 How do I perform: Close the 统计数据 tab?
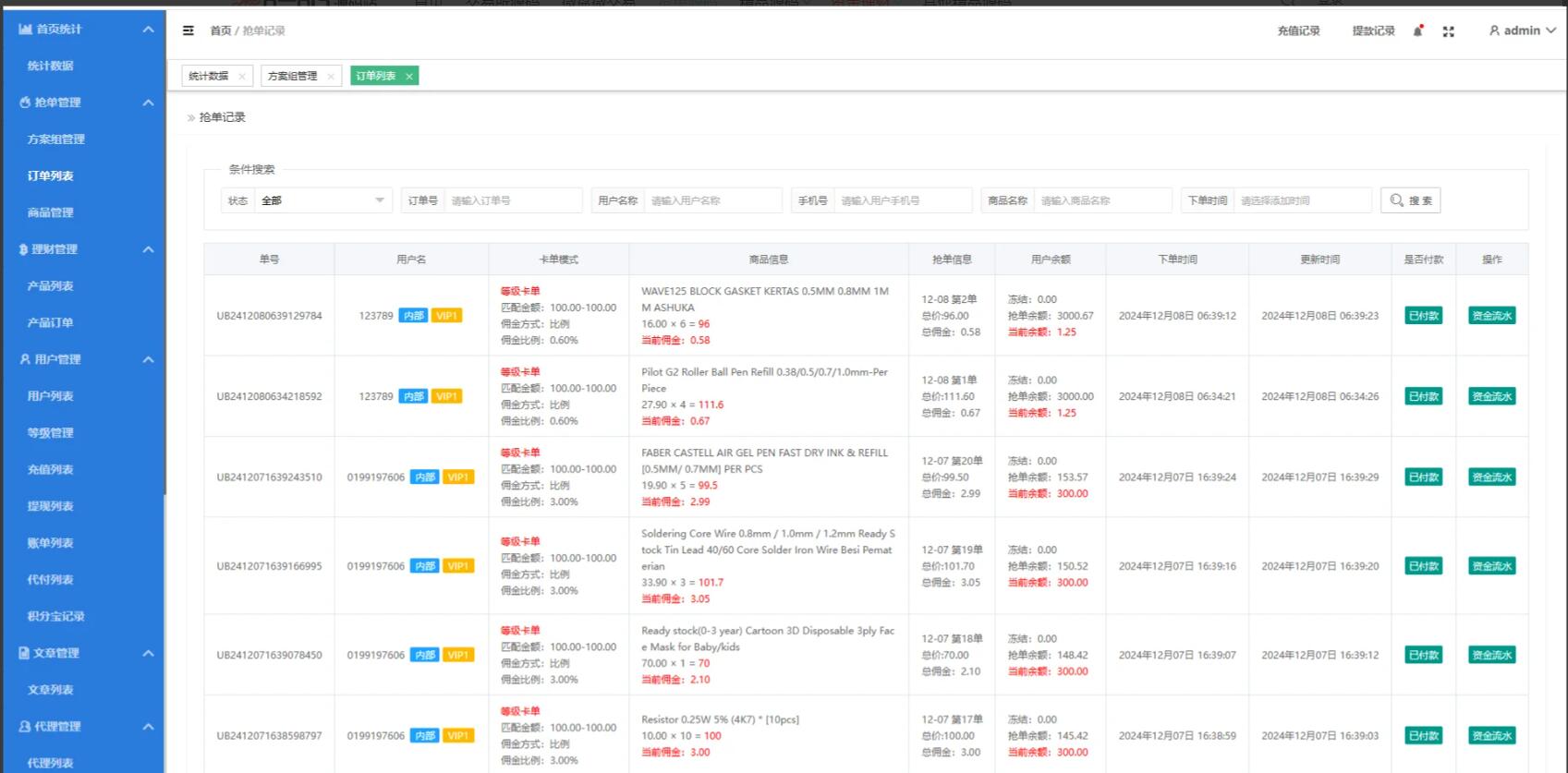[242, 77]
